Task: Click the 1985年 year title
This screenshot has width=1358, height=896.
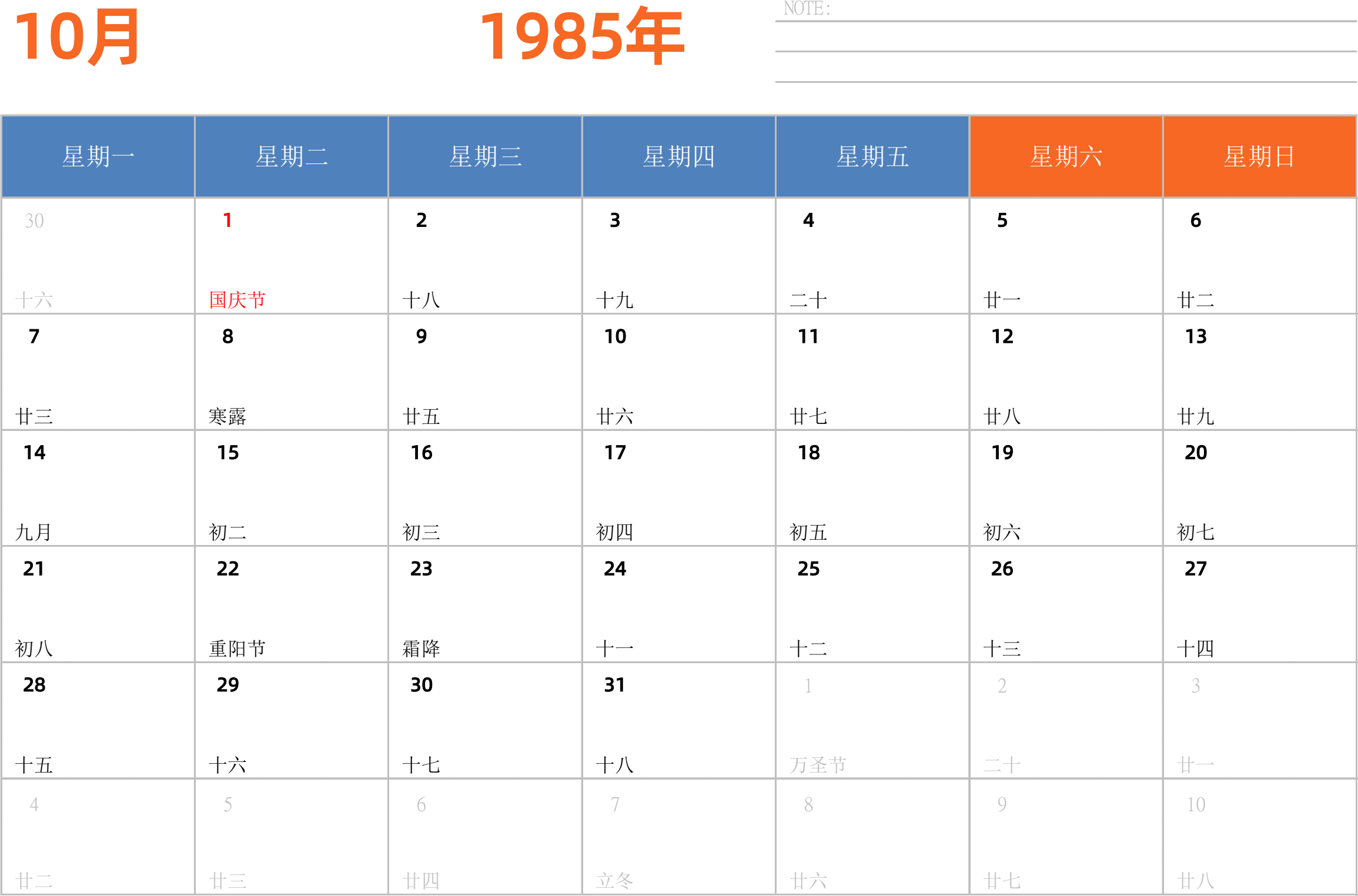Action: point(582,36)
